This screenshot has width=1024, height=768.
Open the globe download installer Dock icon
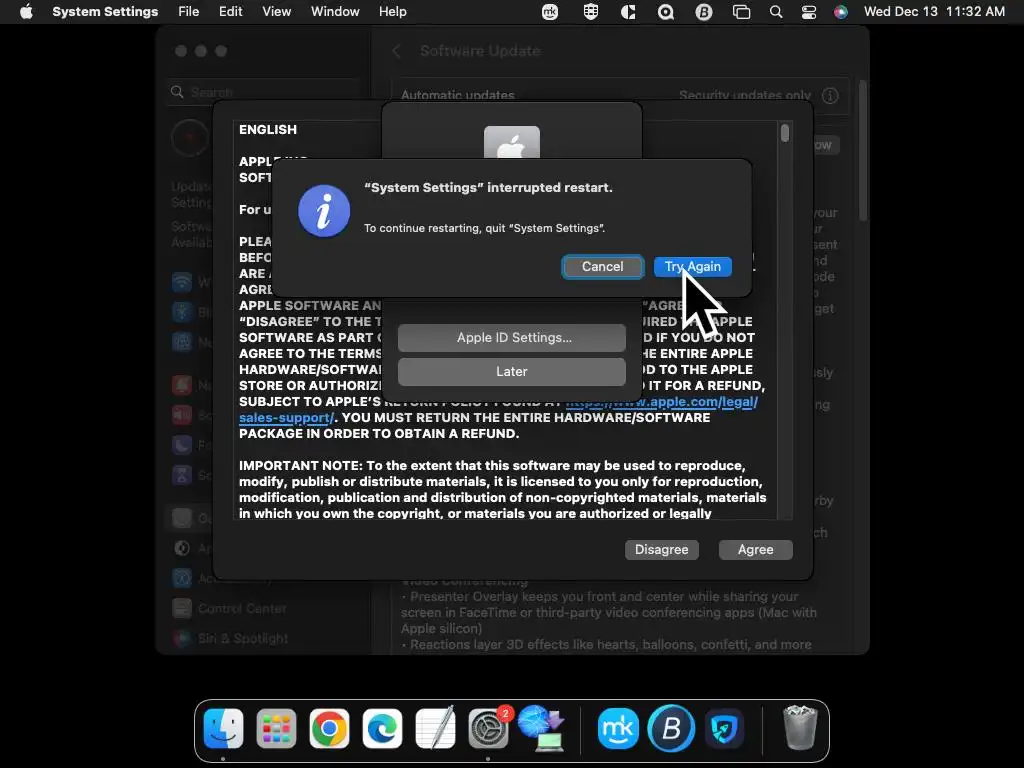click(541, 728)
